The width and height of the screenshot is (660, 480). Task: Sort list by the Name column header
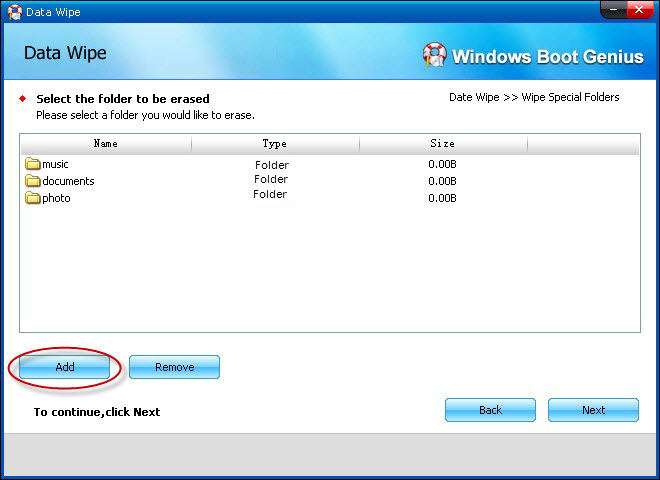(105, 144)
